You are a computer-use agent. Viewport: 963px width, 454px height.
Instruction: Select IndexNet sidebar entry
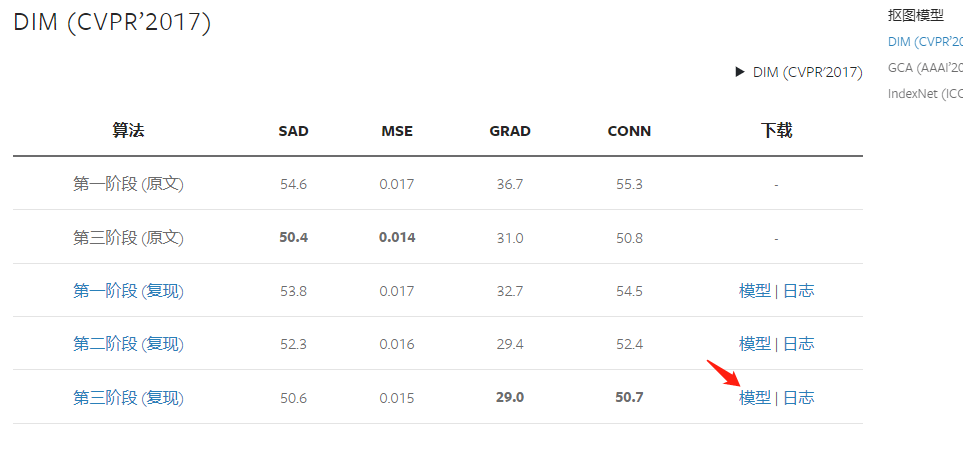pyautogui.click(x=925, y=94)
